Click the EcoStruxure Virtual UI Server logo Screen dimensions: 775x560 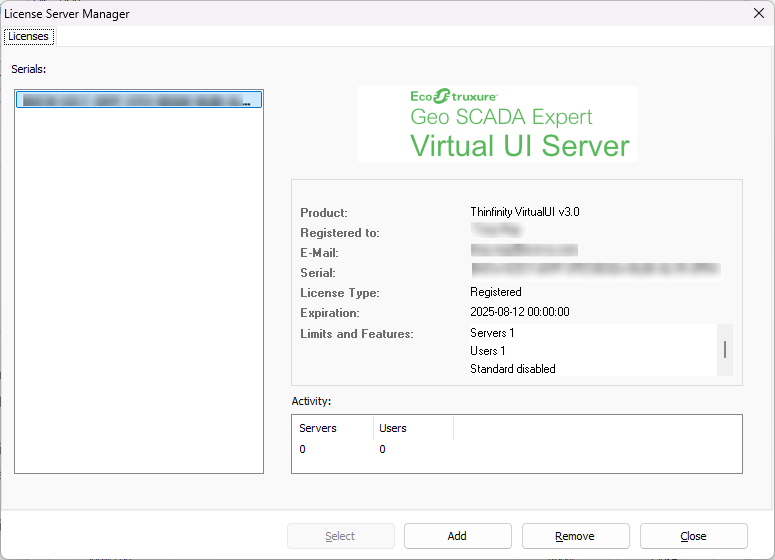497,124
